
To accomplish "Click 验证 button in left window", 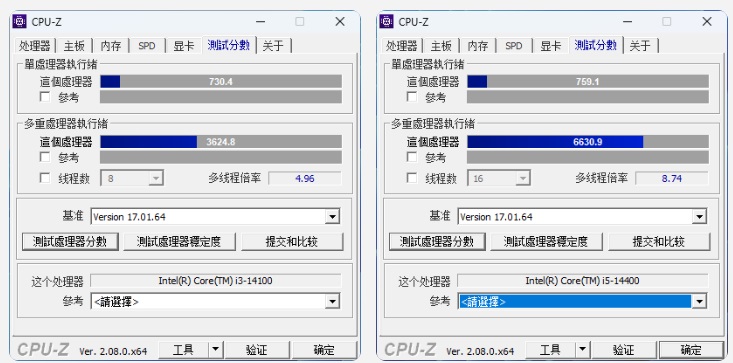I will [x=256, y=349].
